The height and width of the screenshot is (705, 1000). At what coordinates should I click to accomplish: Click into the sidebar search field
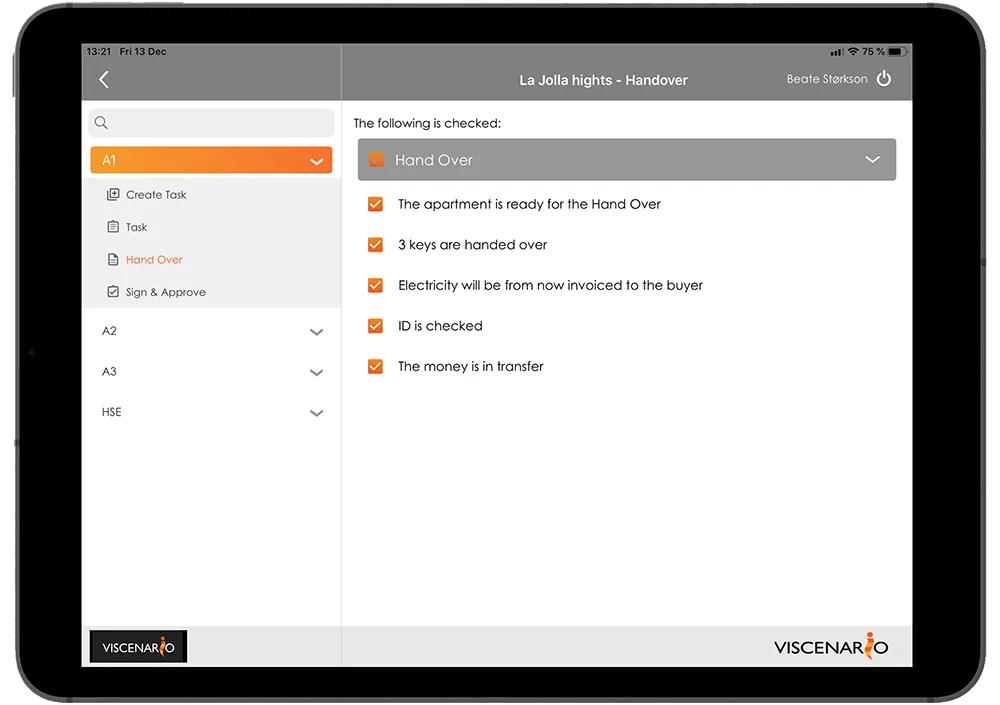[x=212, y=122]
